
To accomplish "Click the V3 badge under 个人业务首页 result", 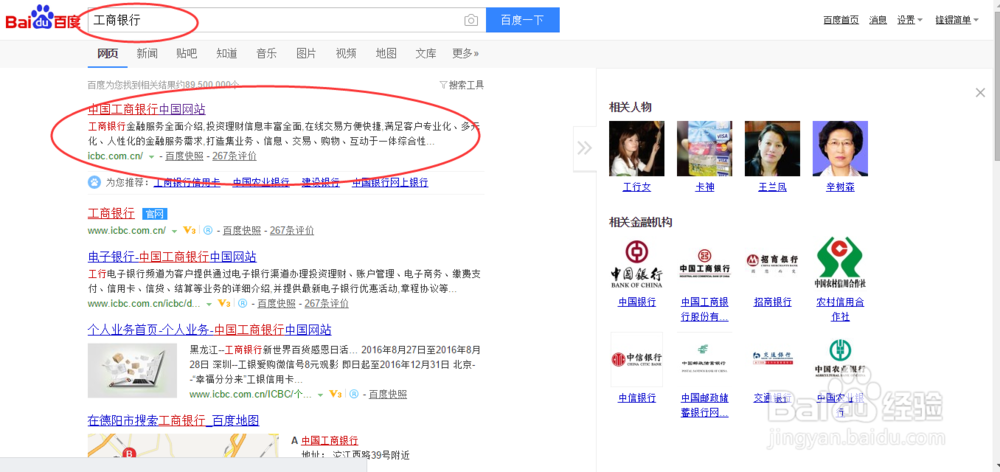I will click(335, 394).
